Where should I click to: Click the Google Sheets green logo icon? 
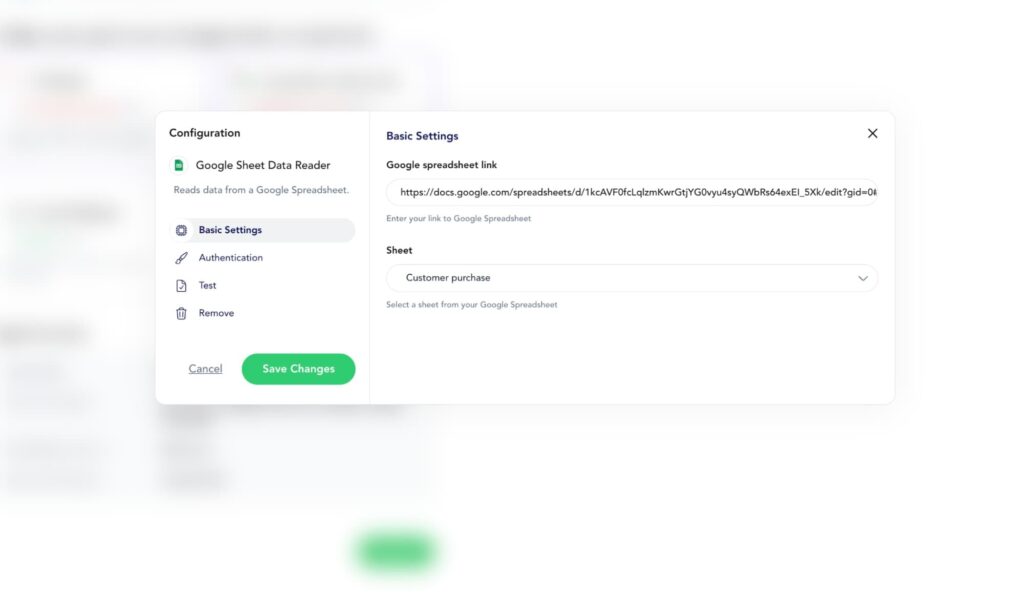[181, 163]
